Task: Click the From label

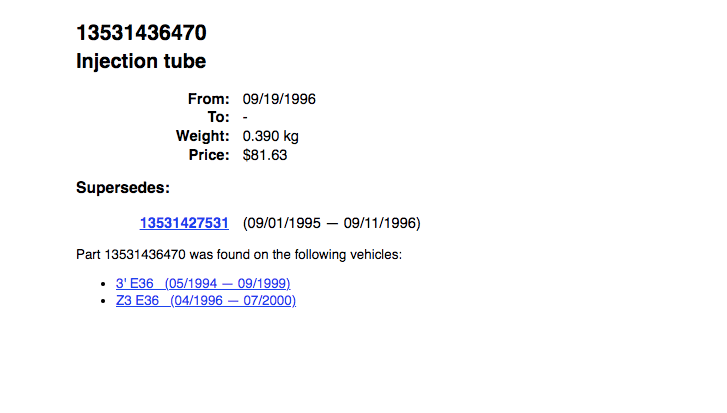Action: click(209, 99)
